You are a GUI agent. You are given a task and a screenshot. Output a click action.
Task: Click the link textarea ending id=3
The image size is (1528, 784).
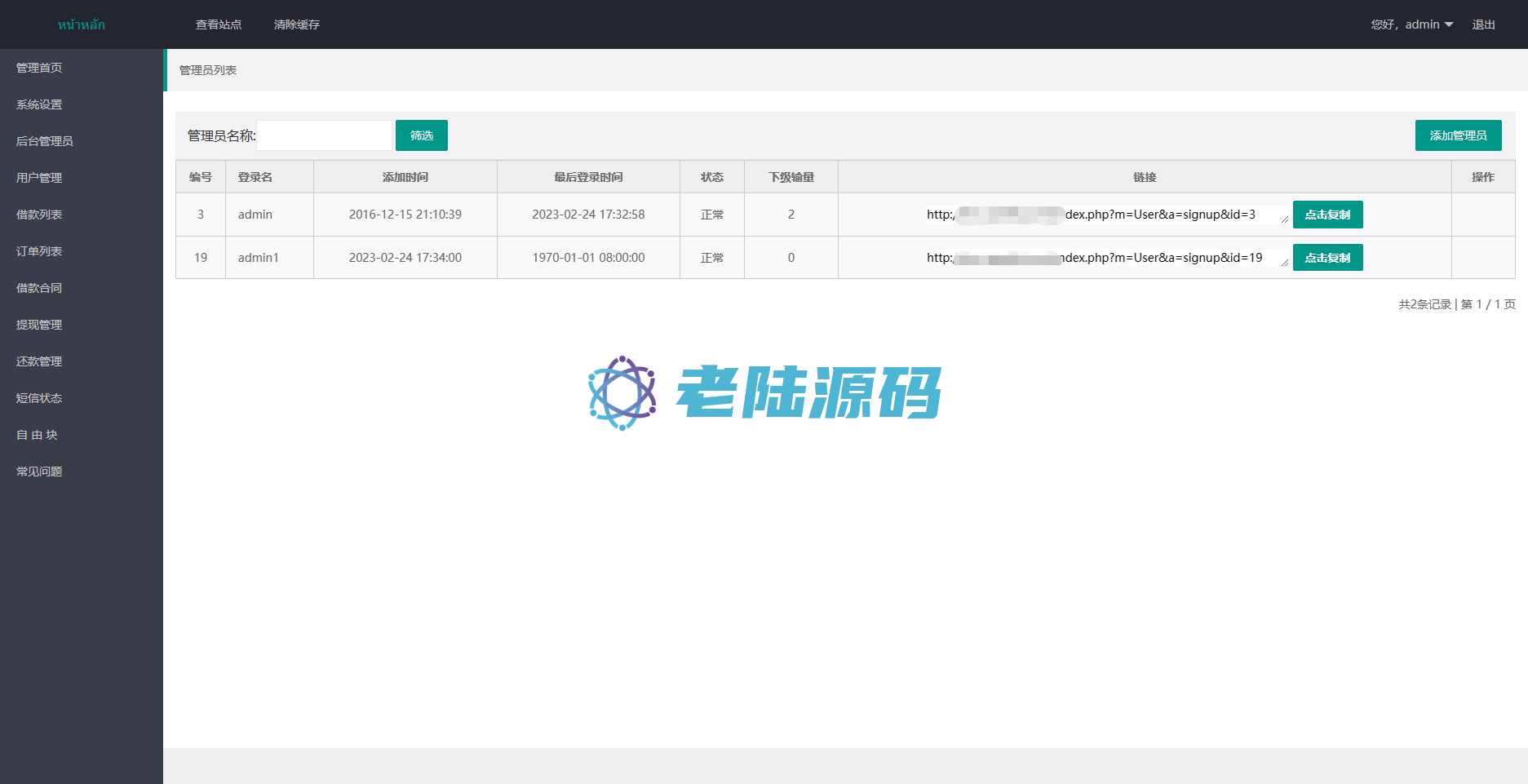click(x=1107, y=215)
